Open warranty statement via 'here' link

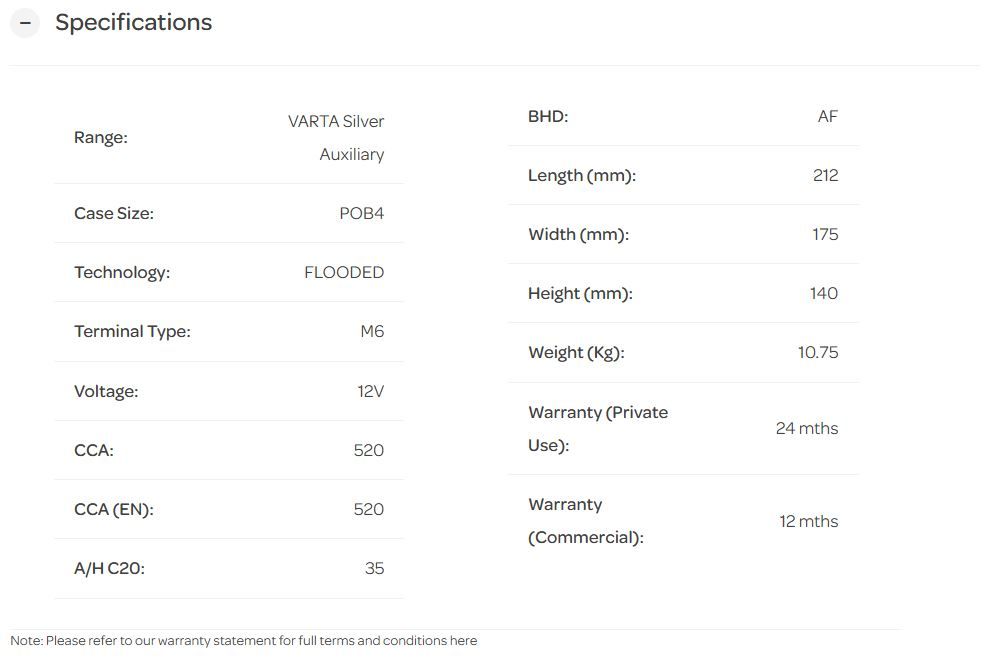[463, 641]
